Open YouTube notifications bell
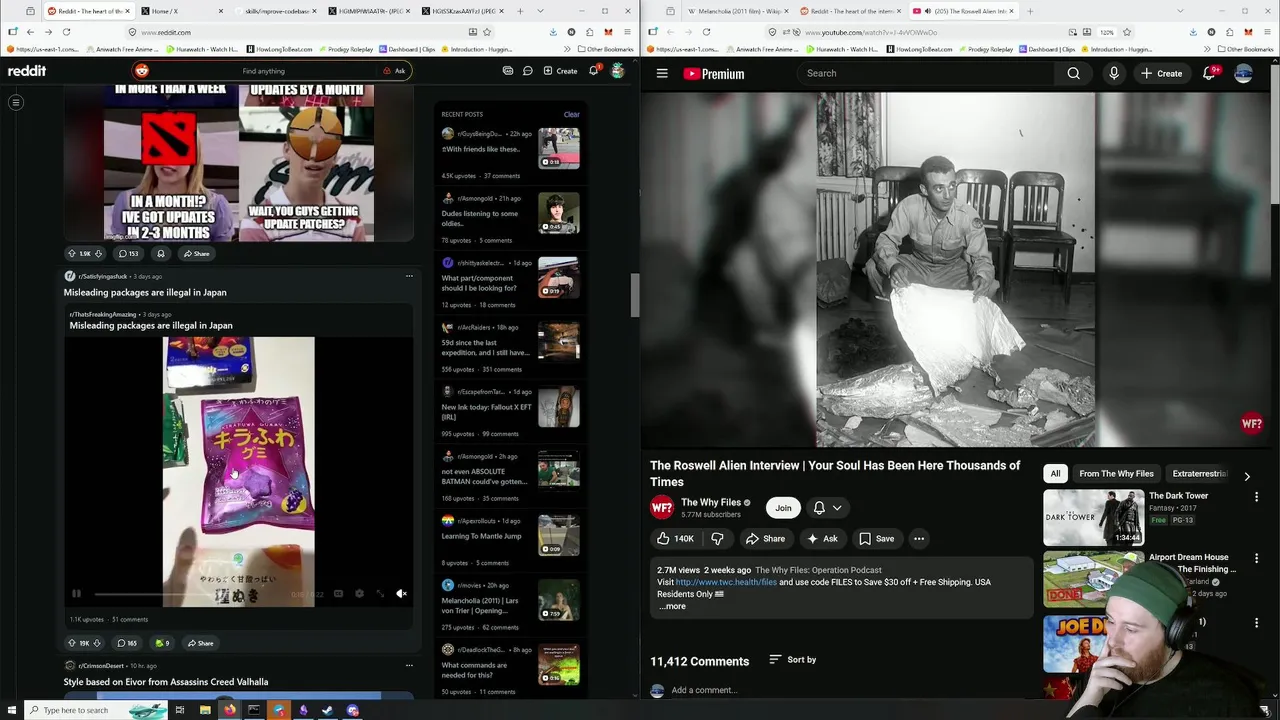1280x720 pixels. coord(1209,73)
